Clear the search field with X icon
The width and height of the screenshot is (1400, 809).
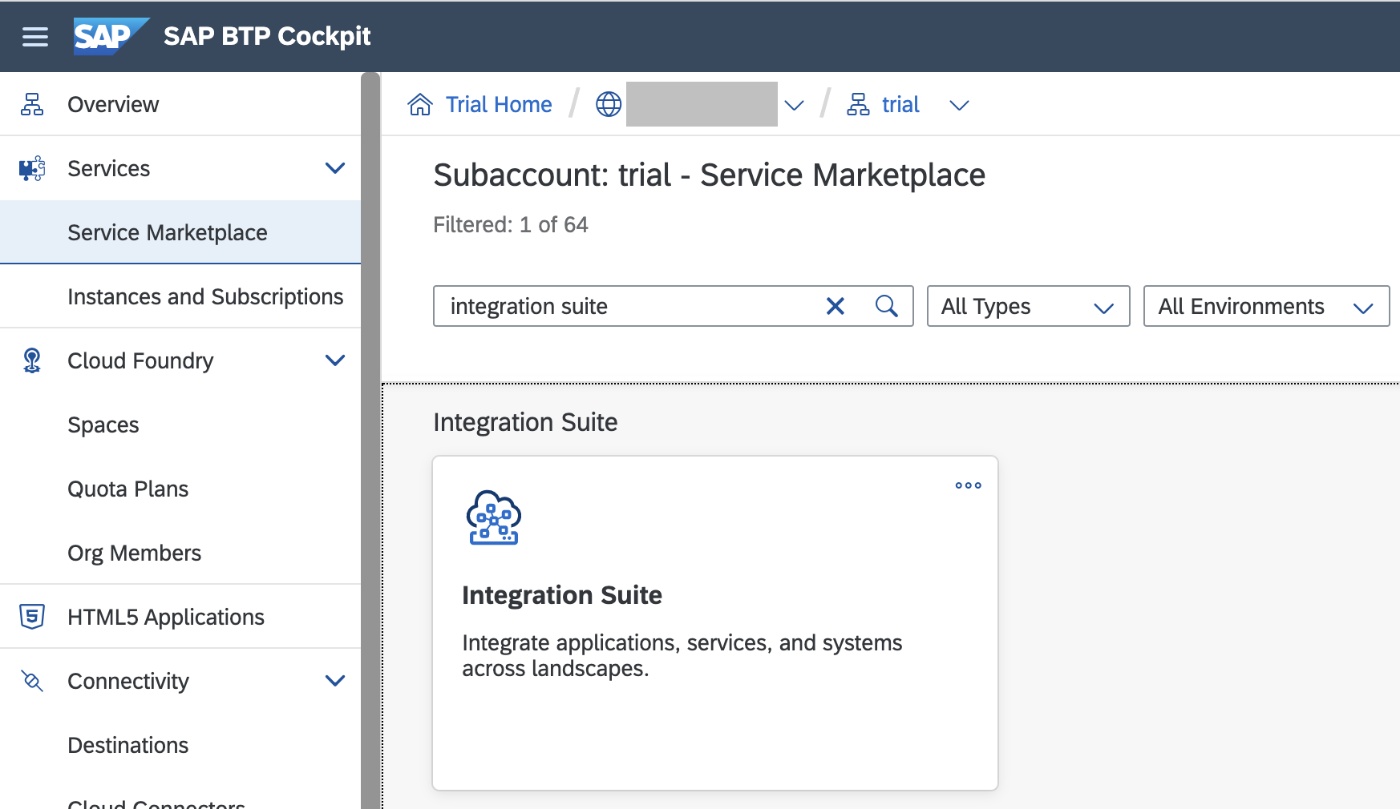[x=835, y=306]
